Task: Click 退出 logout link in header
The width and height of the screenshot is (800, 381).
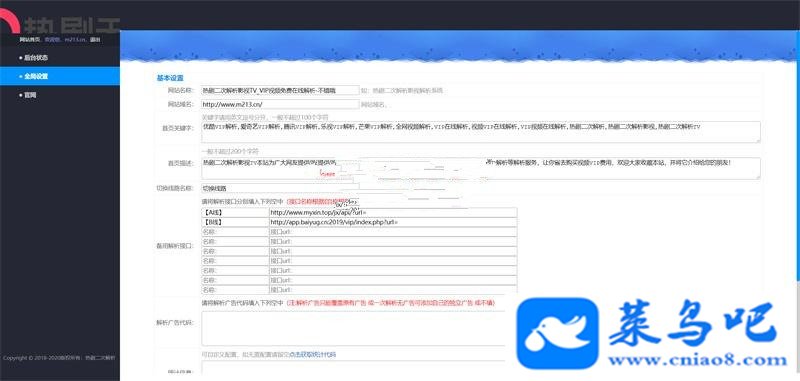Action: tap(95, 39)
